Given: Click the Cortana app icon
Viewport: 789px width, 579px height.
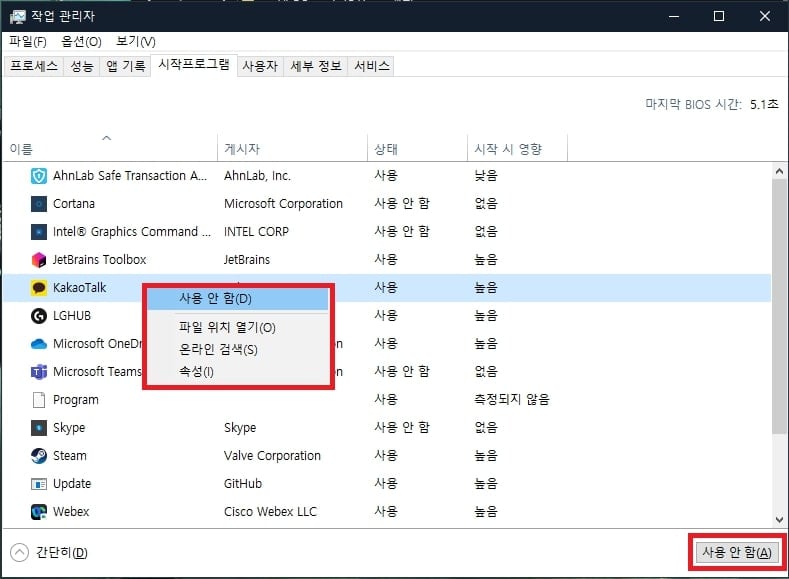Looking at the screenshot, I should (x=39, y=204).
